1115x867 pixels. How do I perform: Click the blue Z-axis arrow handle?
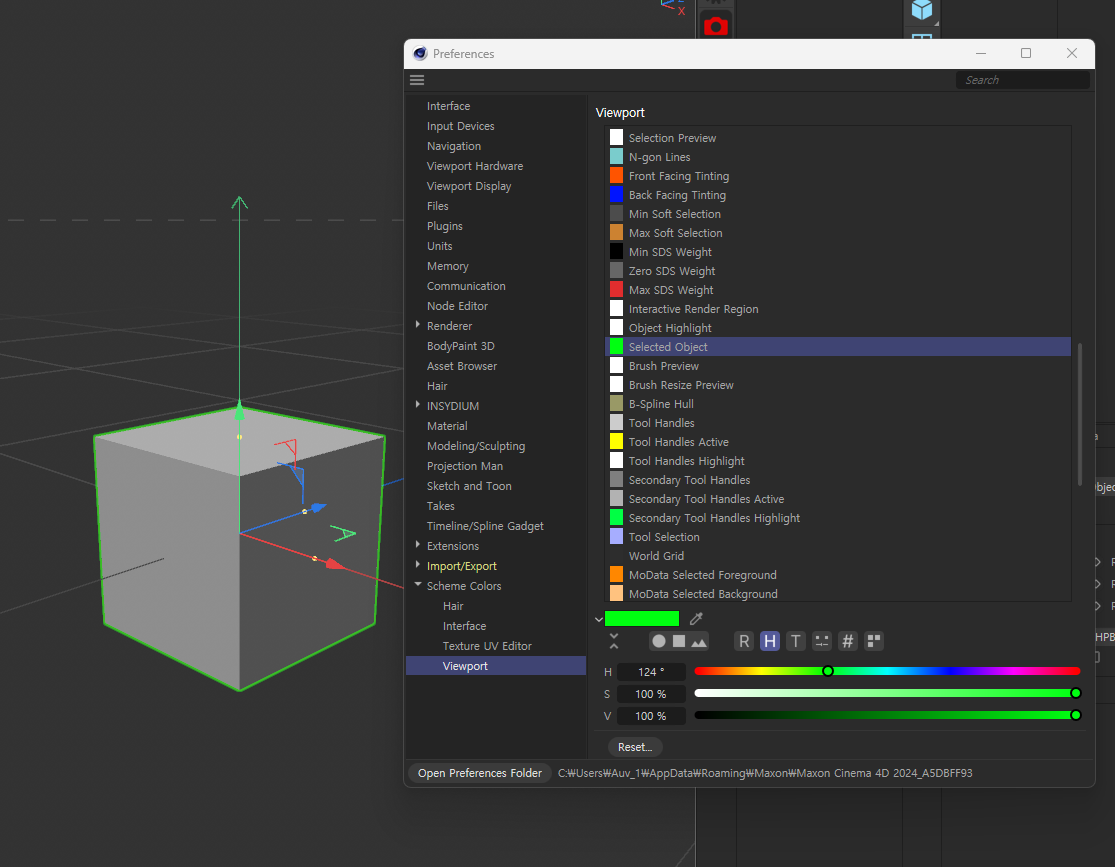318,507
